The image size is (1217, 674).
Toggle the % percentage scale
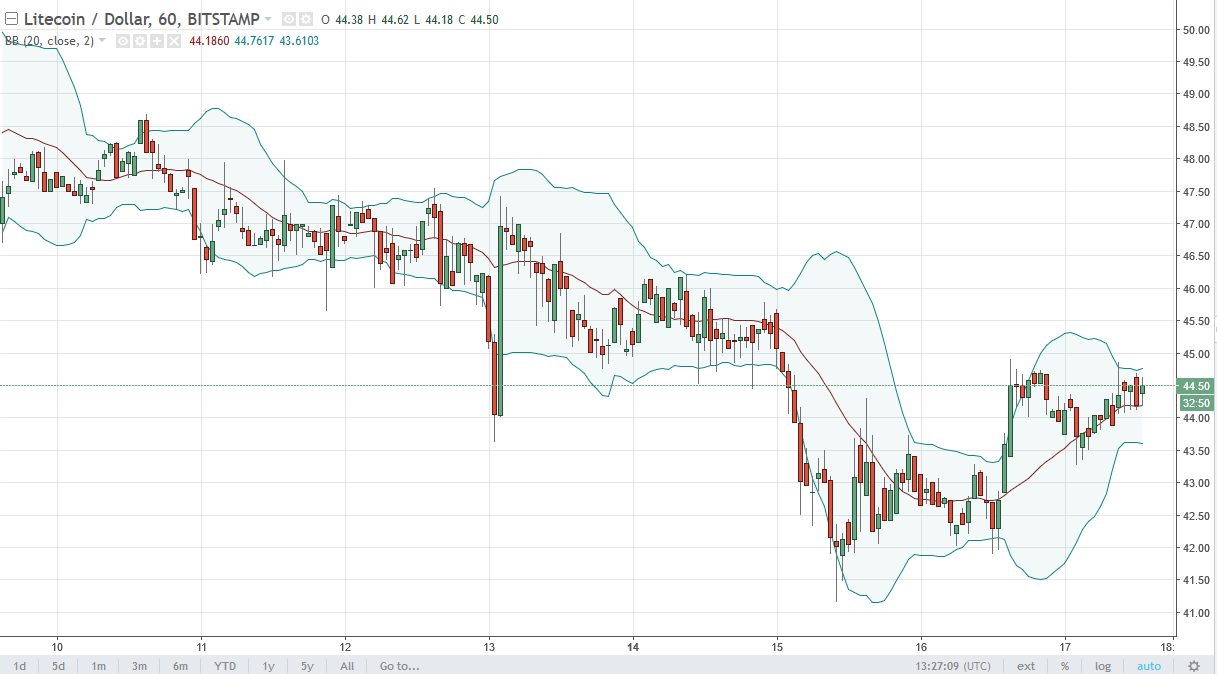coord(1066,666)
